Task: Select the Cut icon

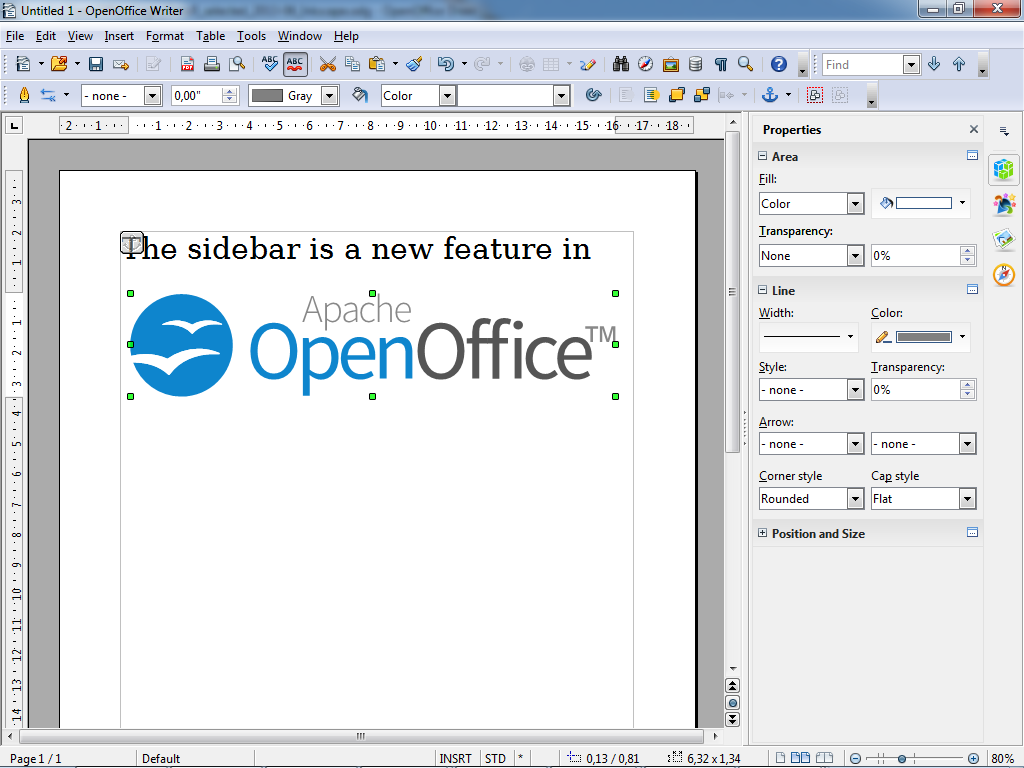Action: pyautogui.click(x=328, y=62)
